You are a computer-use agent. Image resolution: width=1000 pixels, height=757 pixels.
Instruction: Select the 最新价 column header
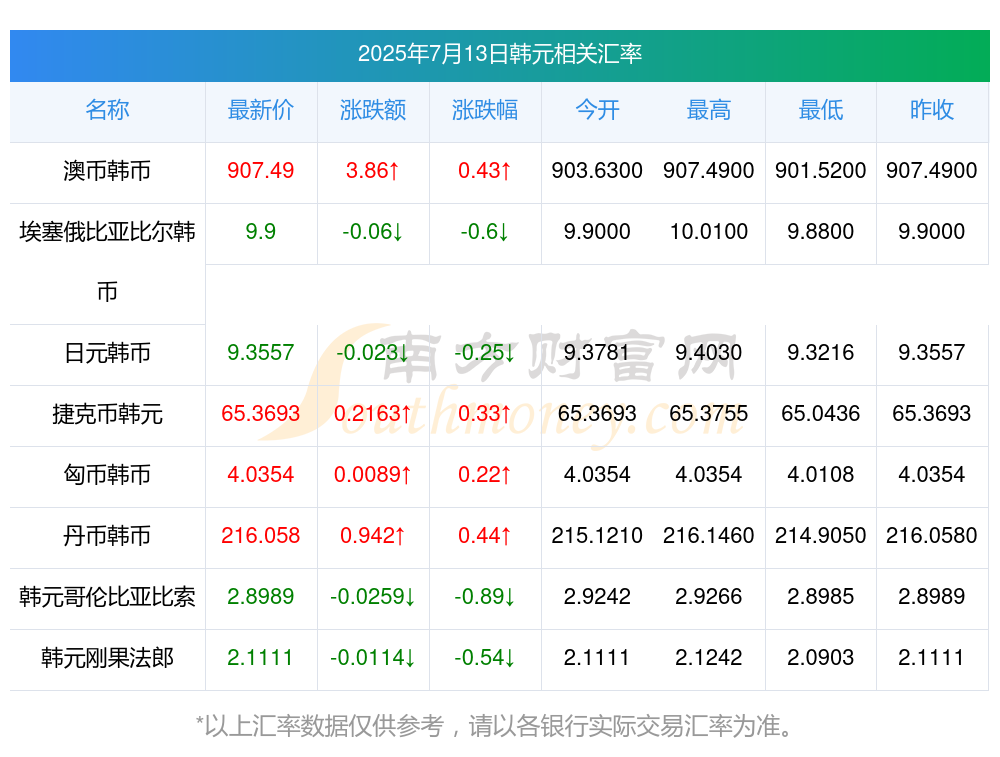[261, 110]
